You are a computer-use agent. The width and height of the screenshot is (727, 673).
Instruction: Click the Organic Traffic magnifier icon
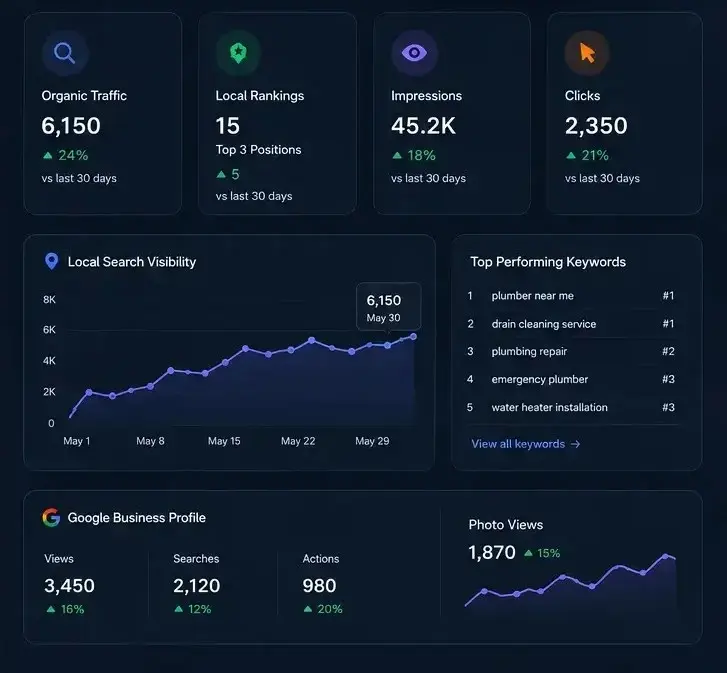point(64,53)
